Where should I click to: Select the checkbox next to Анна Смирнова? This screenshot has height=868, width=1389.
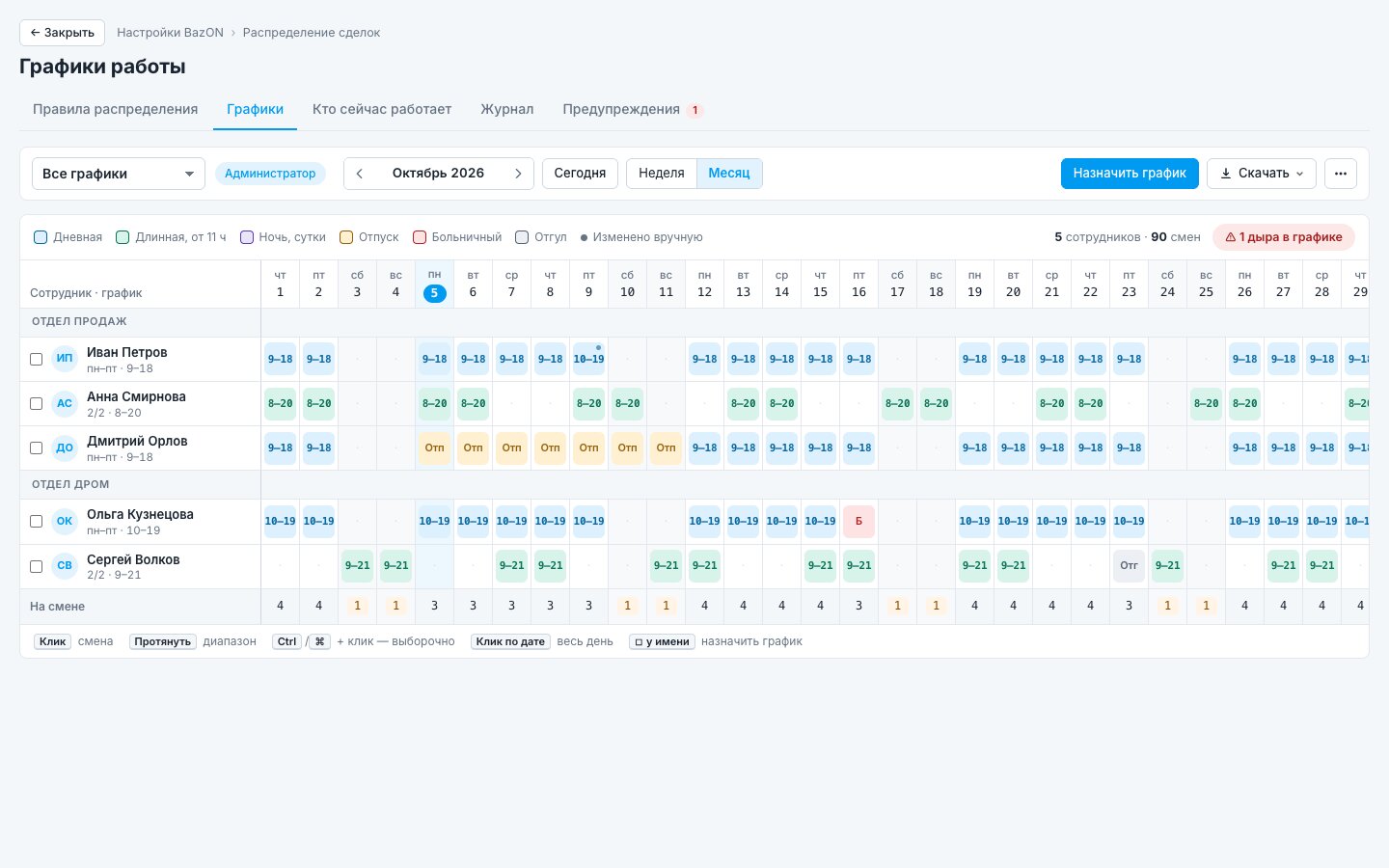pyautogui.click(x=36, y=403)
